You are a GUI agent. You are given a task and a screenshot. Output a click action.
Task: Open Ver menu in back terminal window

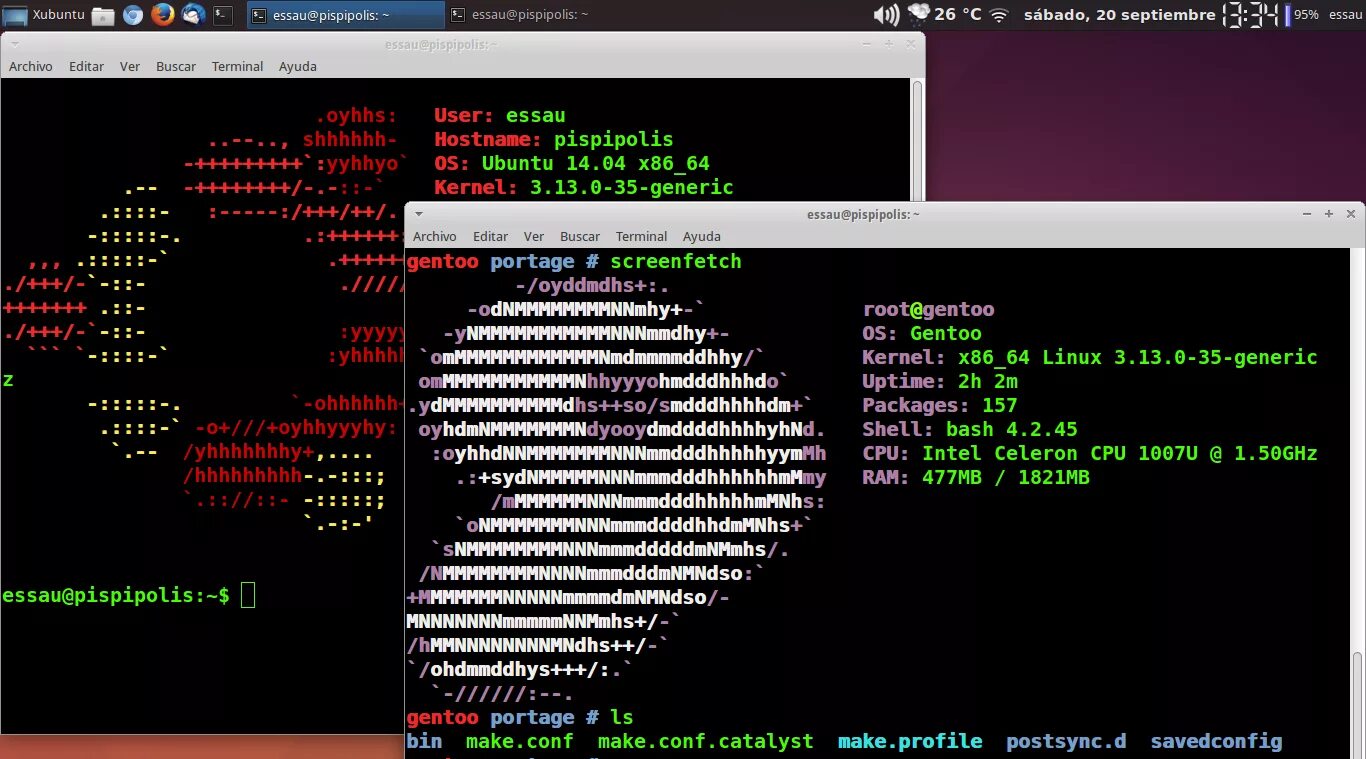click(130, 66)
